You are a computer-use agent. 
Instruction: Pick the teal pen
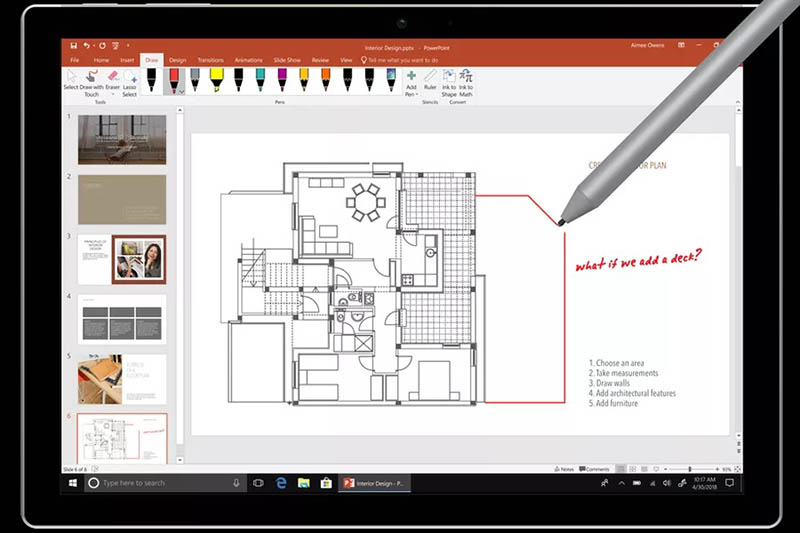tap(260, 81)
